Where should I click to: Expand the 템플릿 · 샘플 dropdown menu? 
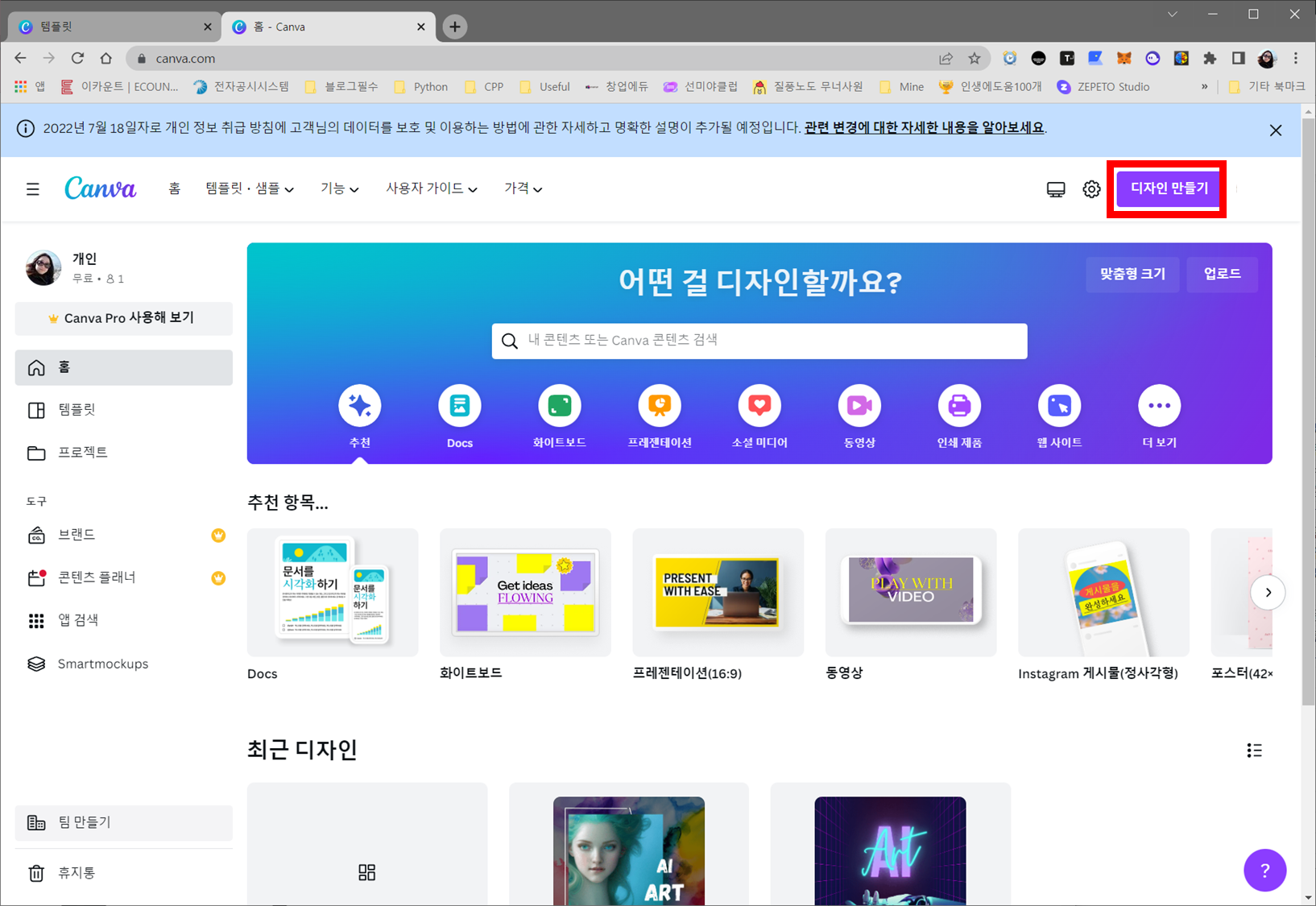point(250,188)
